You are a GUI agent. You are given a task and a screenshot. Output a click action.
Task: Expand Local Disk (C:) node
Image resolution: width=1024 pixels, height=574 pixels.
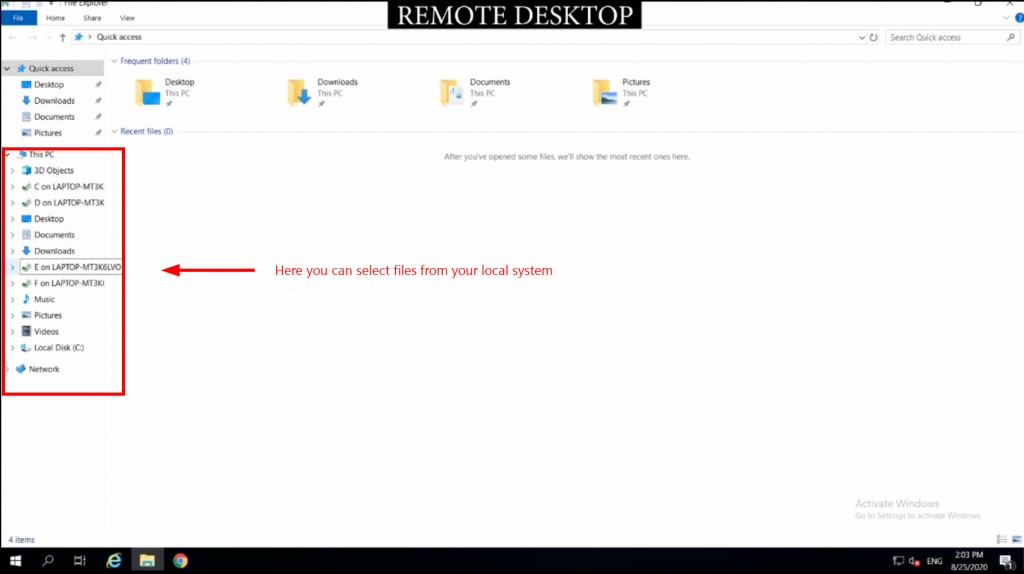tap(12, 348)
